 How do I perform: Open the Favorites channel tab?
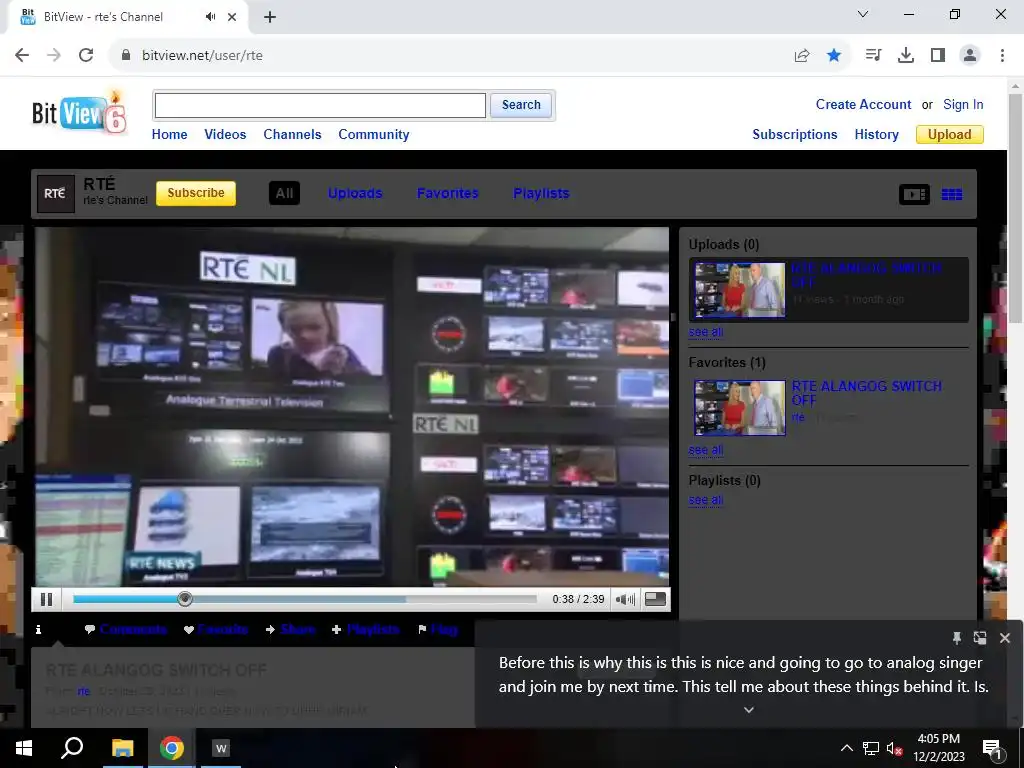click(447, 193)
